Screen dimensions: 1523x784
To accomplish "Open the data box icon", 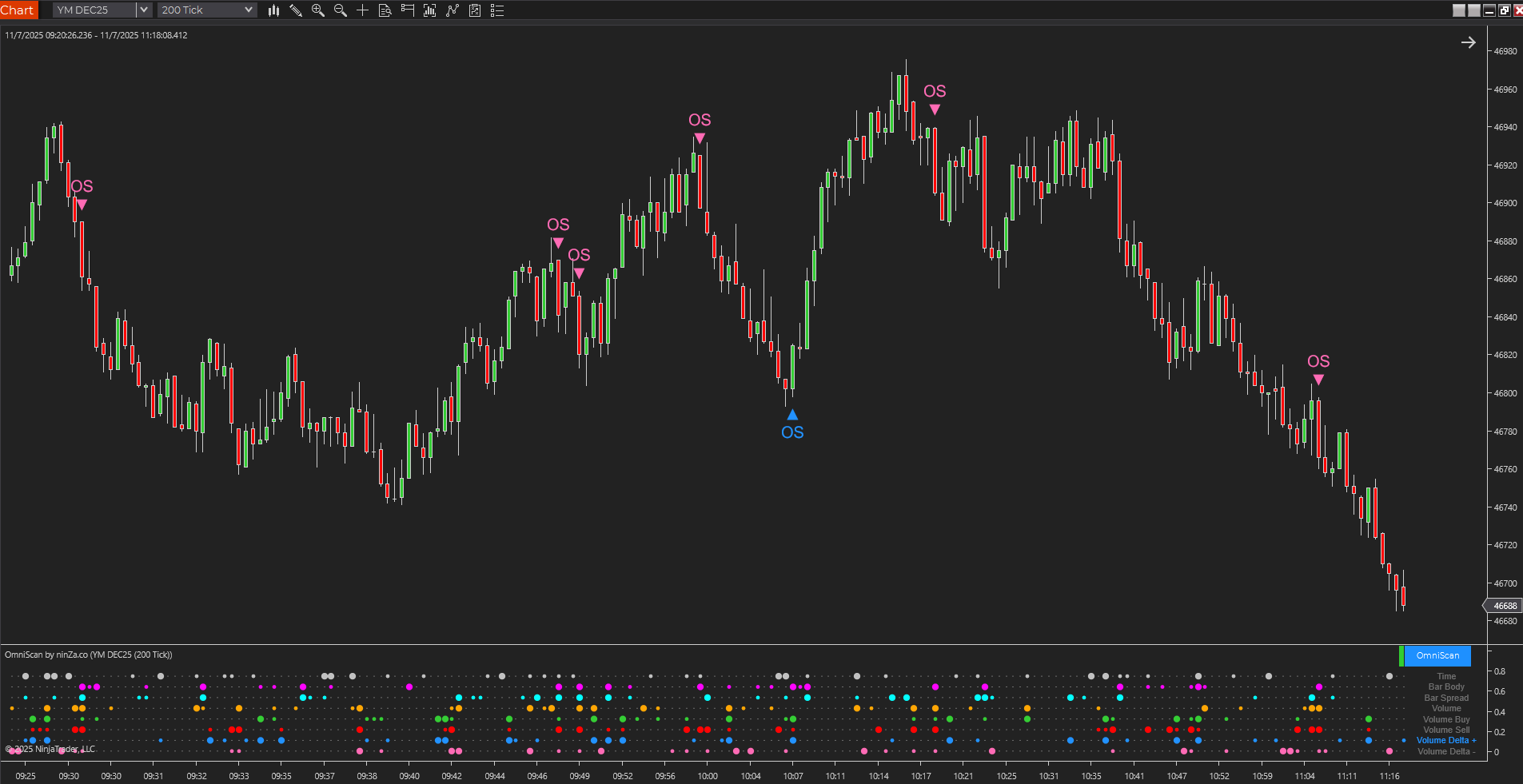I will coord(385,10).
